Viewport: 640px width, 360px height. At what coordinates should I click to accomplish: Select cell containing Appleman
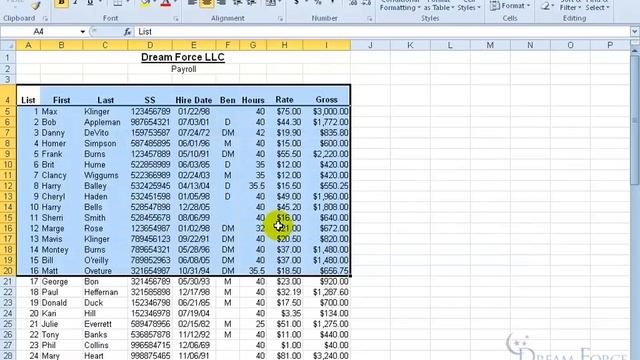[x=104, y=122]
